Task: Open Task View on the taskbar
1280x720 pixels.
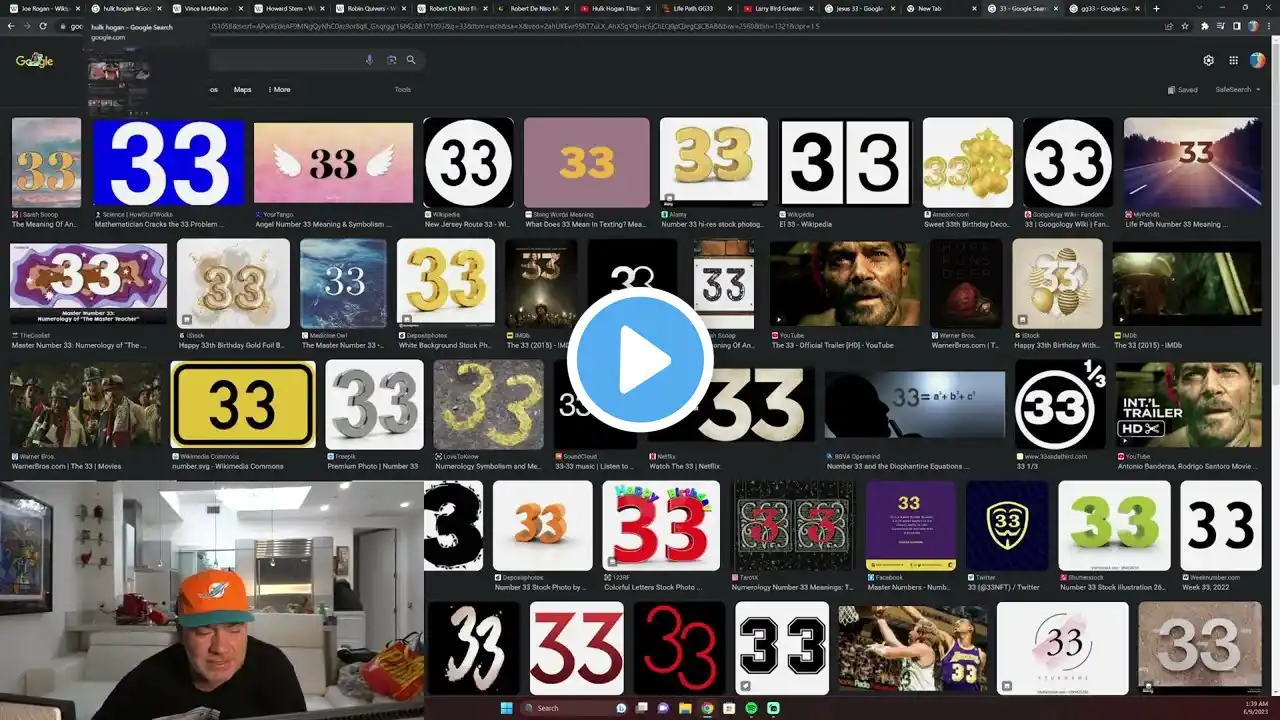Action: (641, 708)
